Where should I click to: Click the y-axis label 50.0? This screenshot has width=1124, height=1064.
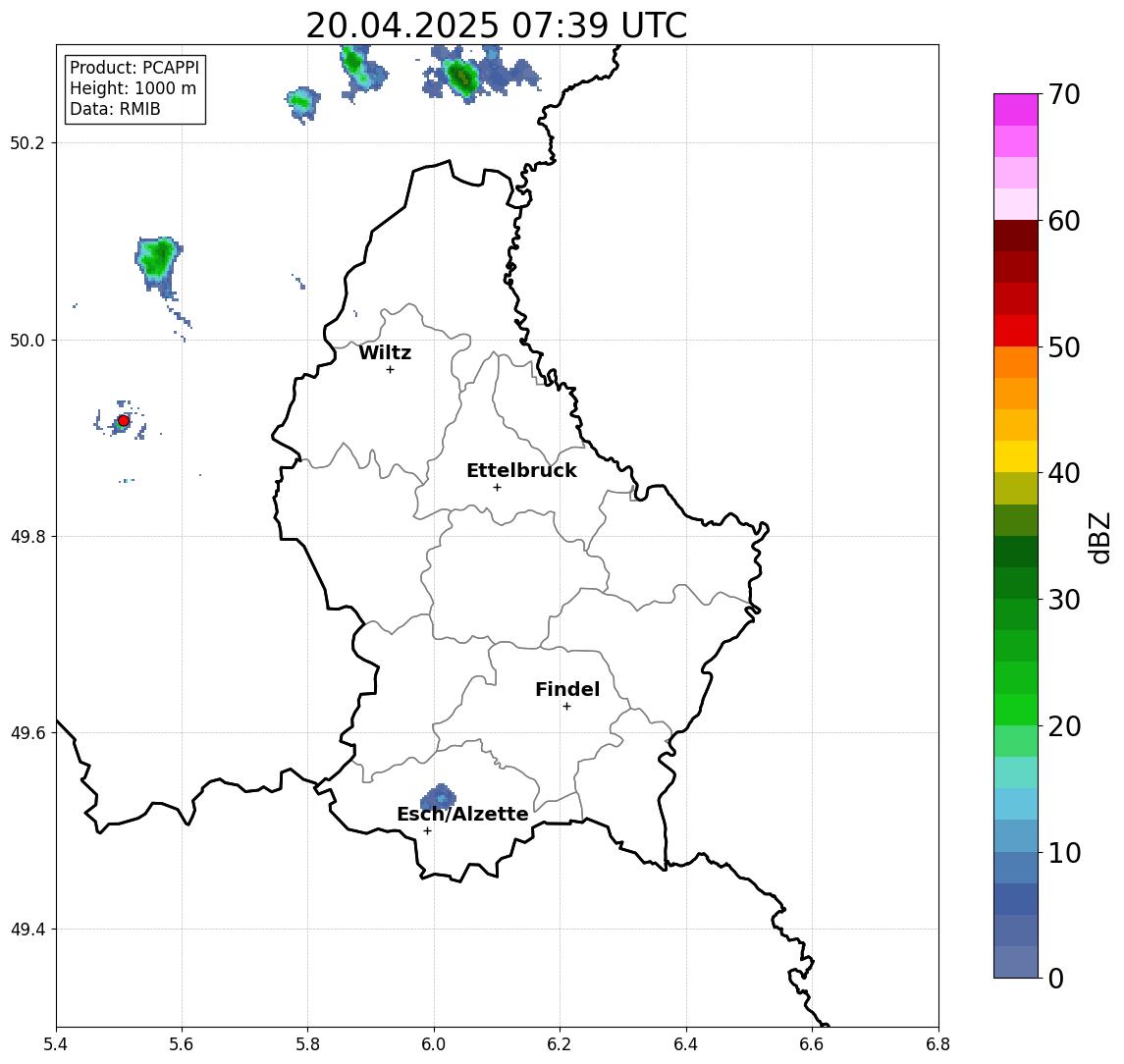pos(27,340)
